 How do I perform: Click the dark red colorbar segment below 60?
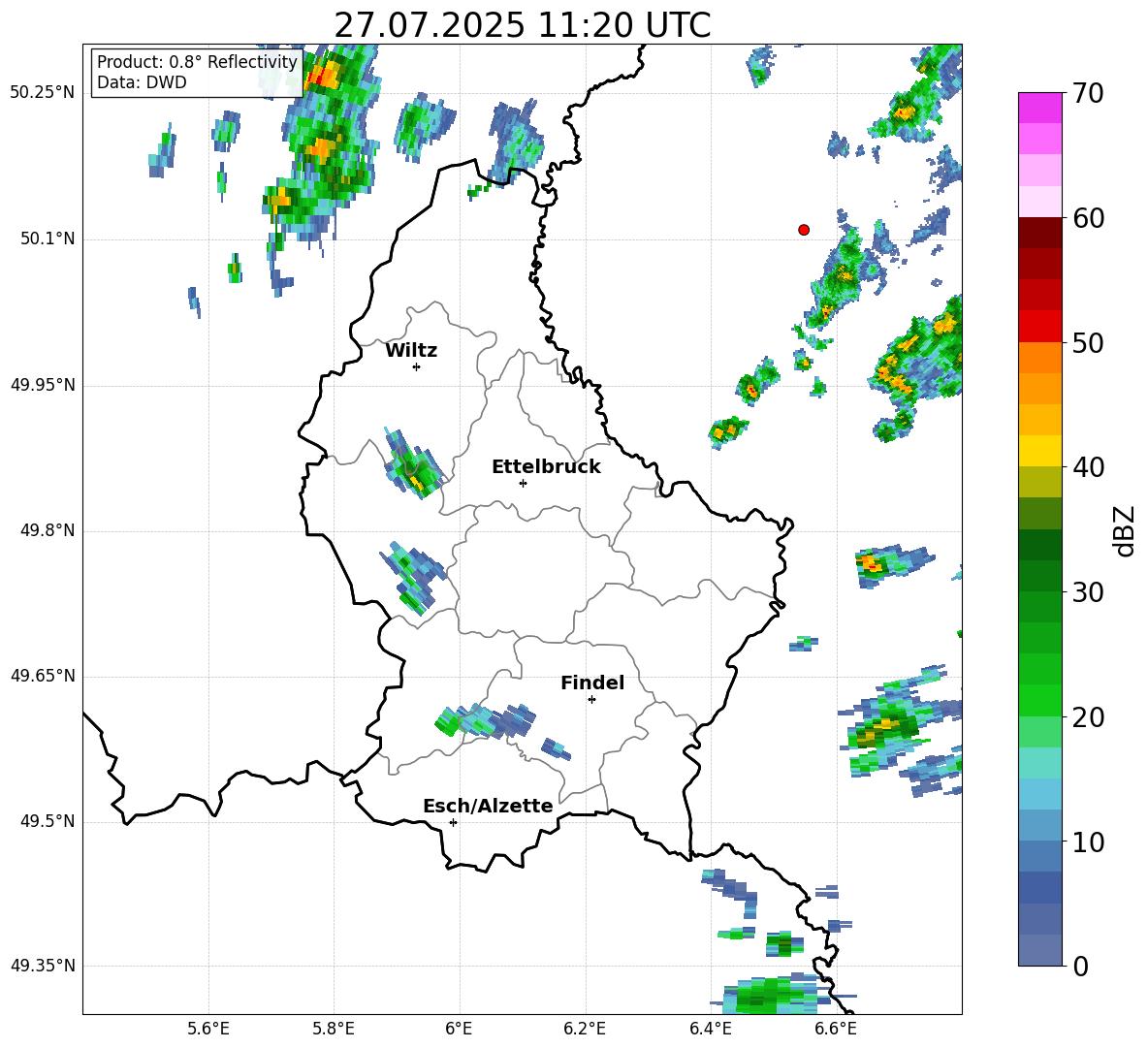tap(1040, 233)
